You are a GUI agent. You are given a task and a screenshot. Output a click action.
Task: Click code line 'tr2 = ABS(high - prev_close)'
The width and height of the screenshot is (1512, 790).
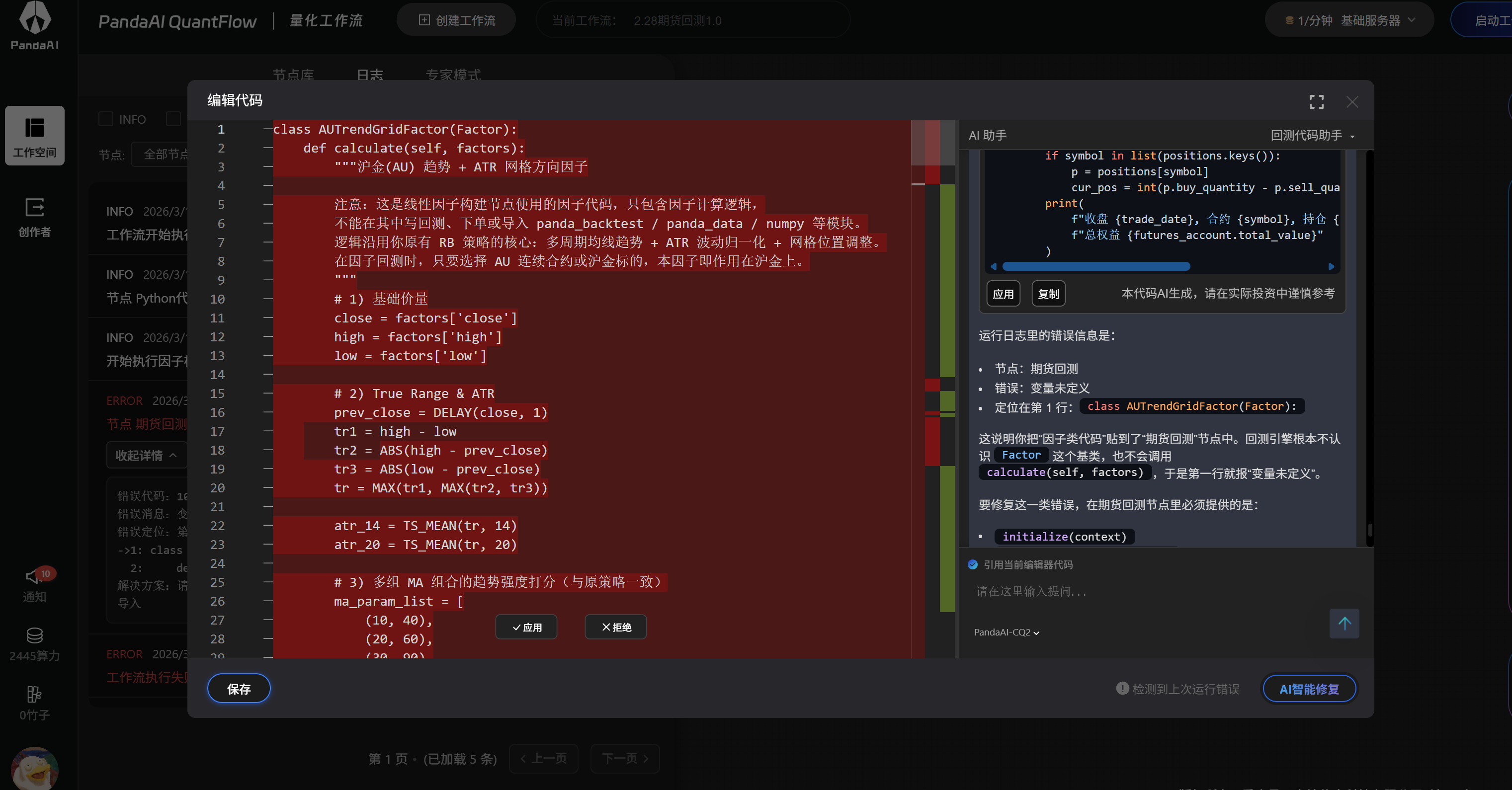(x=441, y=450)
